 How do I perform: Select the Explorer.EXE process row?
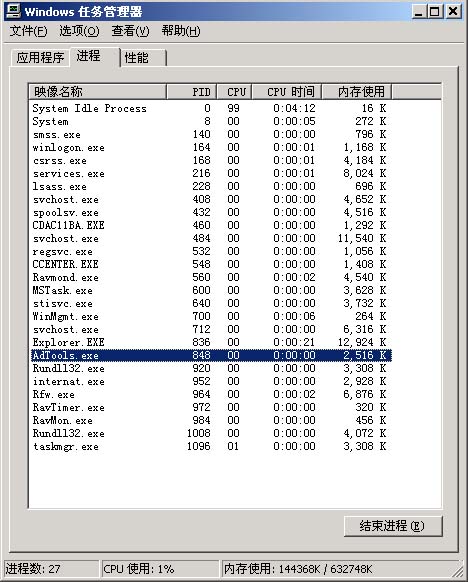[211, 342]
